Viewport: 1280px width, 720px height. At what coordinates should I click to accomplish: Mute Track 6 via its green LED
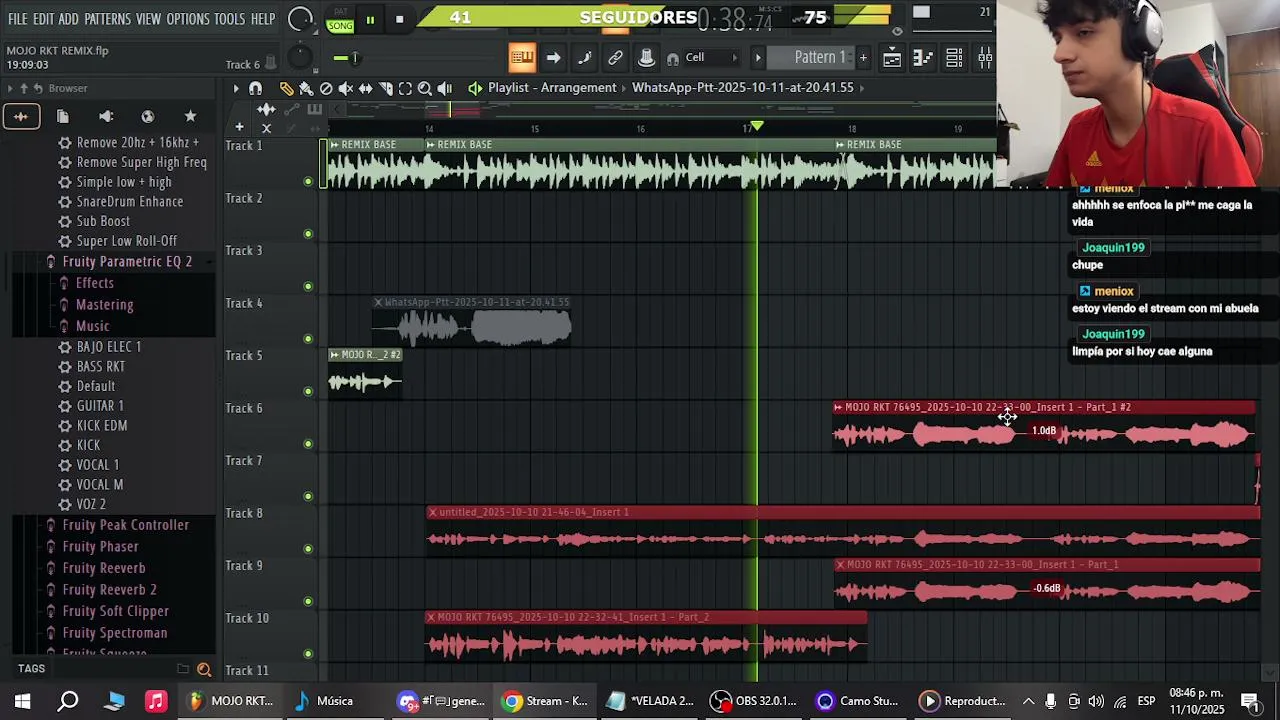click(308, 444)
